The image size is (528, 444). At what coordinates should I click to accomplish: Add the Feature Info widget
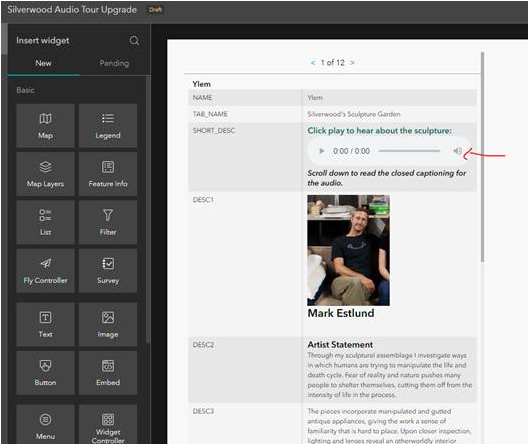(x=108, y=174)
